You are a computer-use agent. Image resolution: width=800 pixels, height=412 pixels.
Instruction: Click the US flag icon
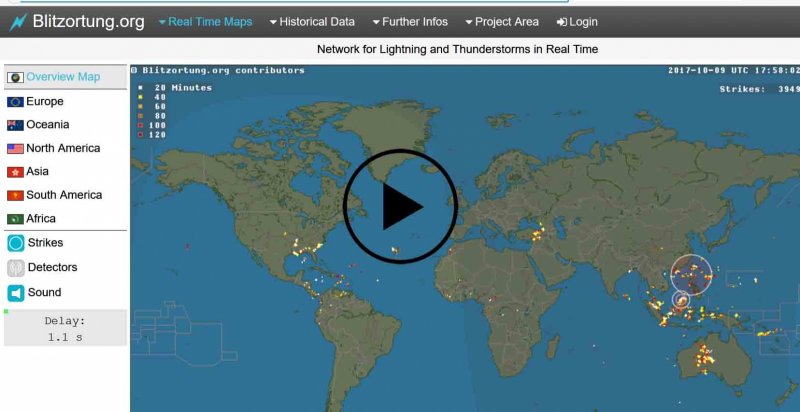pyautogui.click(x=15, y=149)
